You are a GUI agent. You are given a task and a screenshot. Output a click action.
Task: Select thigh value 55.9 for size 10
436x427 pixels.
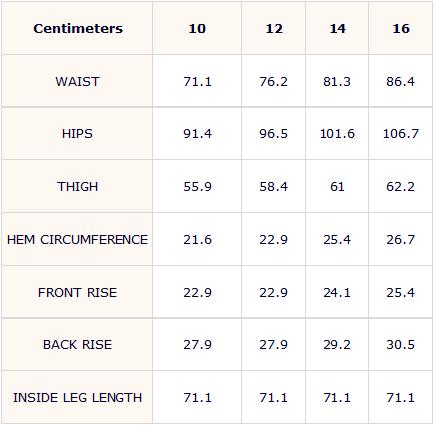[x=197, y=186]
